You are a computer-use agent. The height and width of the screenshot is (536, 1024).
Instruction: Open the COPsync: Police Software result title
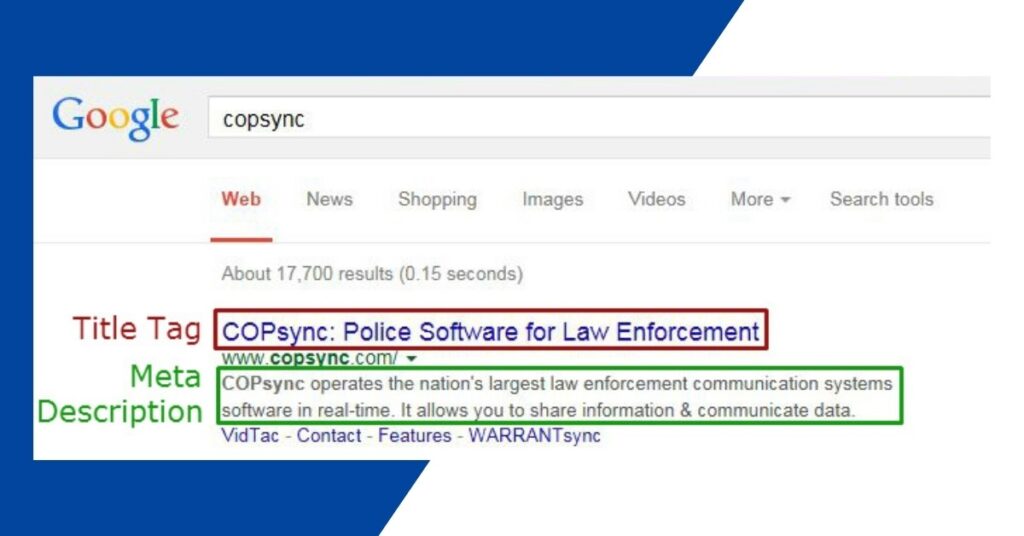[490, 331]
